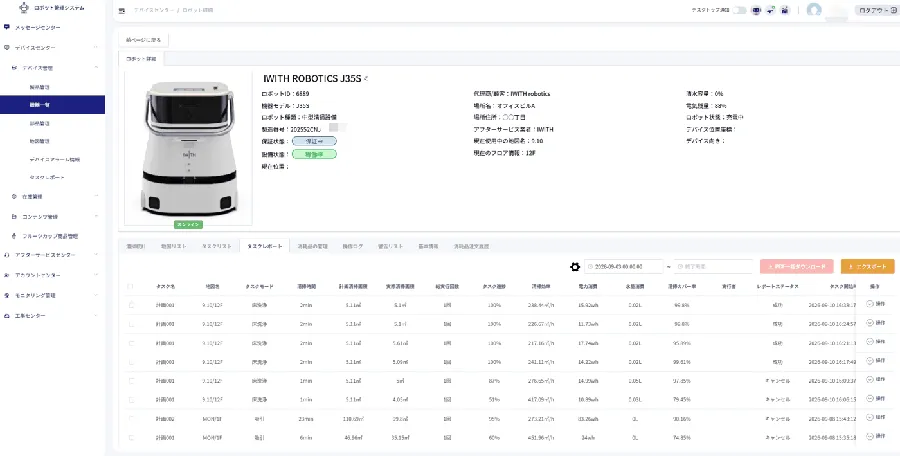Collapse the デバイス管理 submenu chevron
Image resolution: width=900 pixels, height=456 pixels.
(x=96, y=68)
